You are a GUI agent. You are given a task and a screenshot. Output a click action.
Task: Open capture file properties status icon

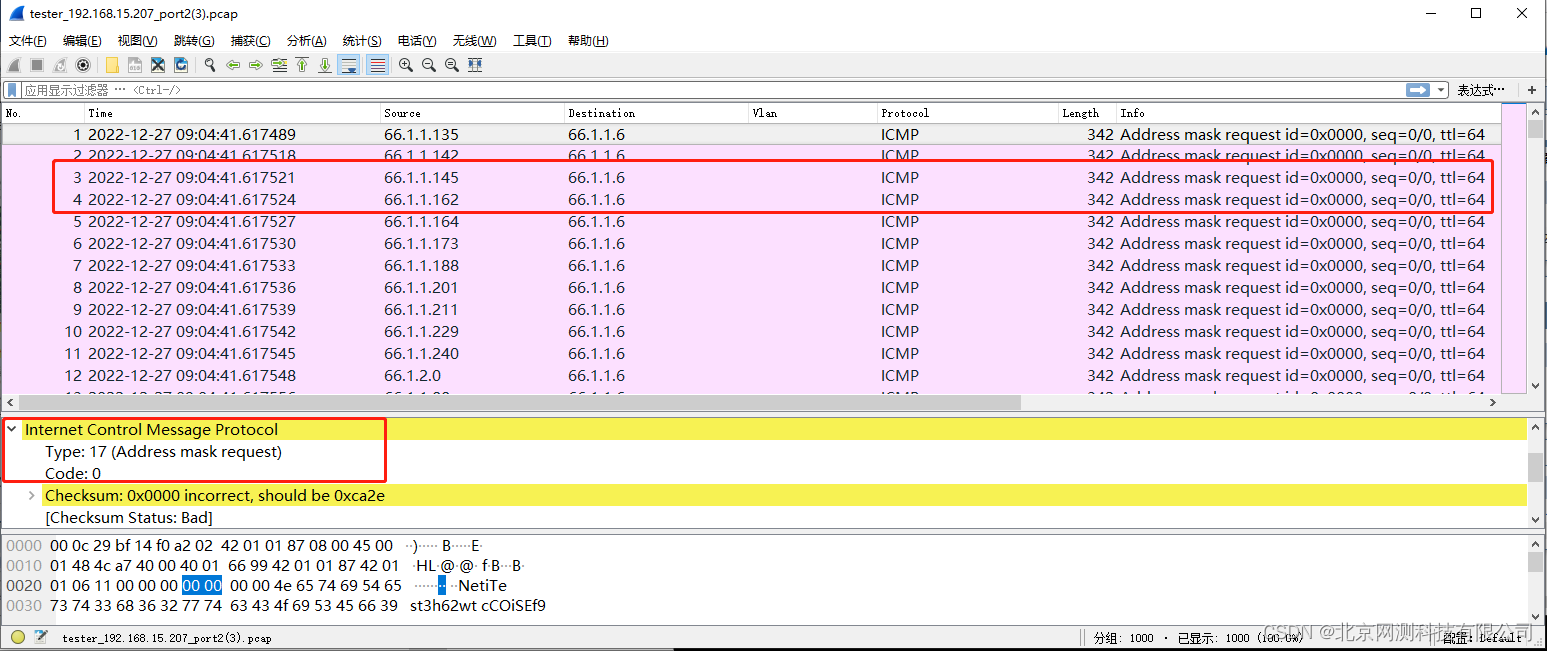(x=41, y=637)
